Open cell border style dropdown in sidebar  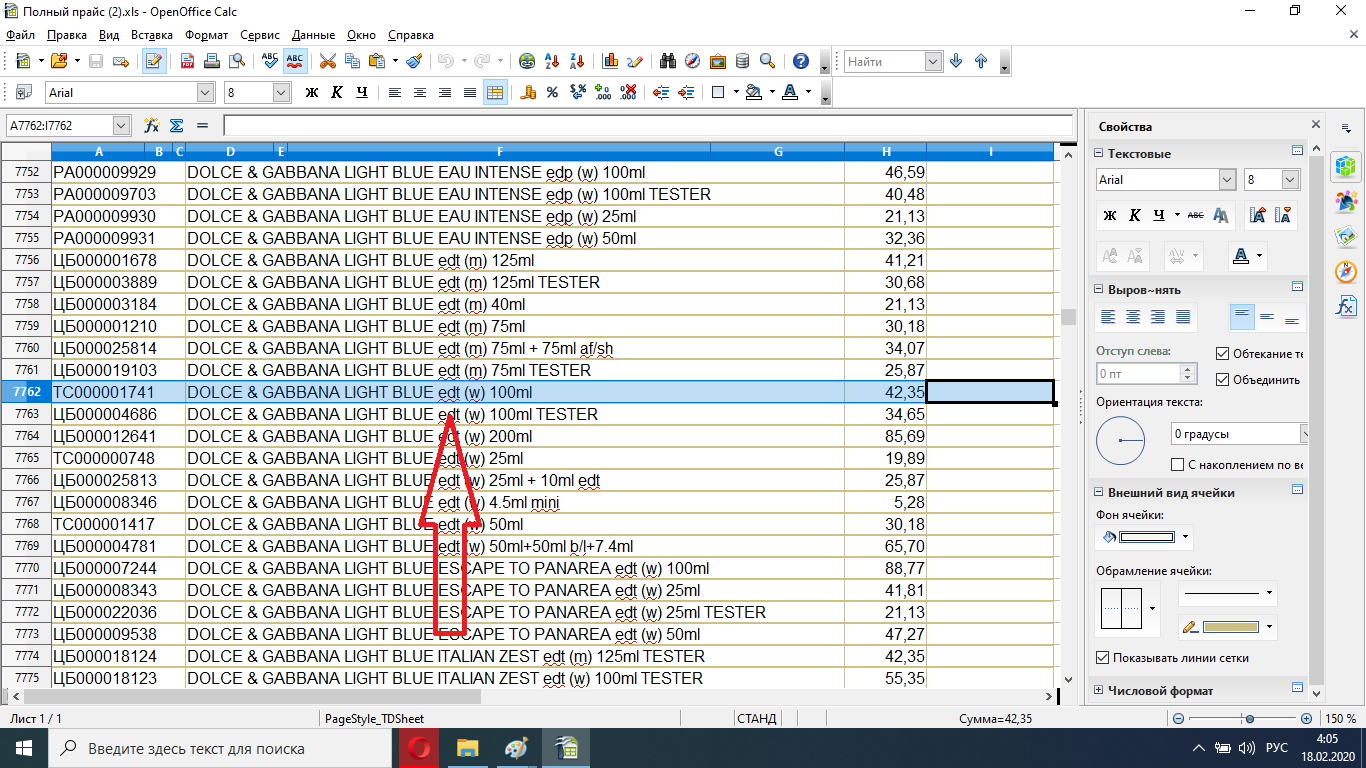pyautogui.click(x=1153, y=607)
